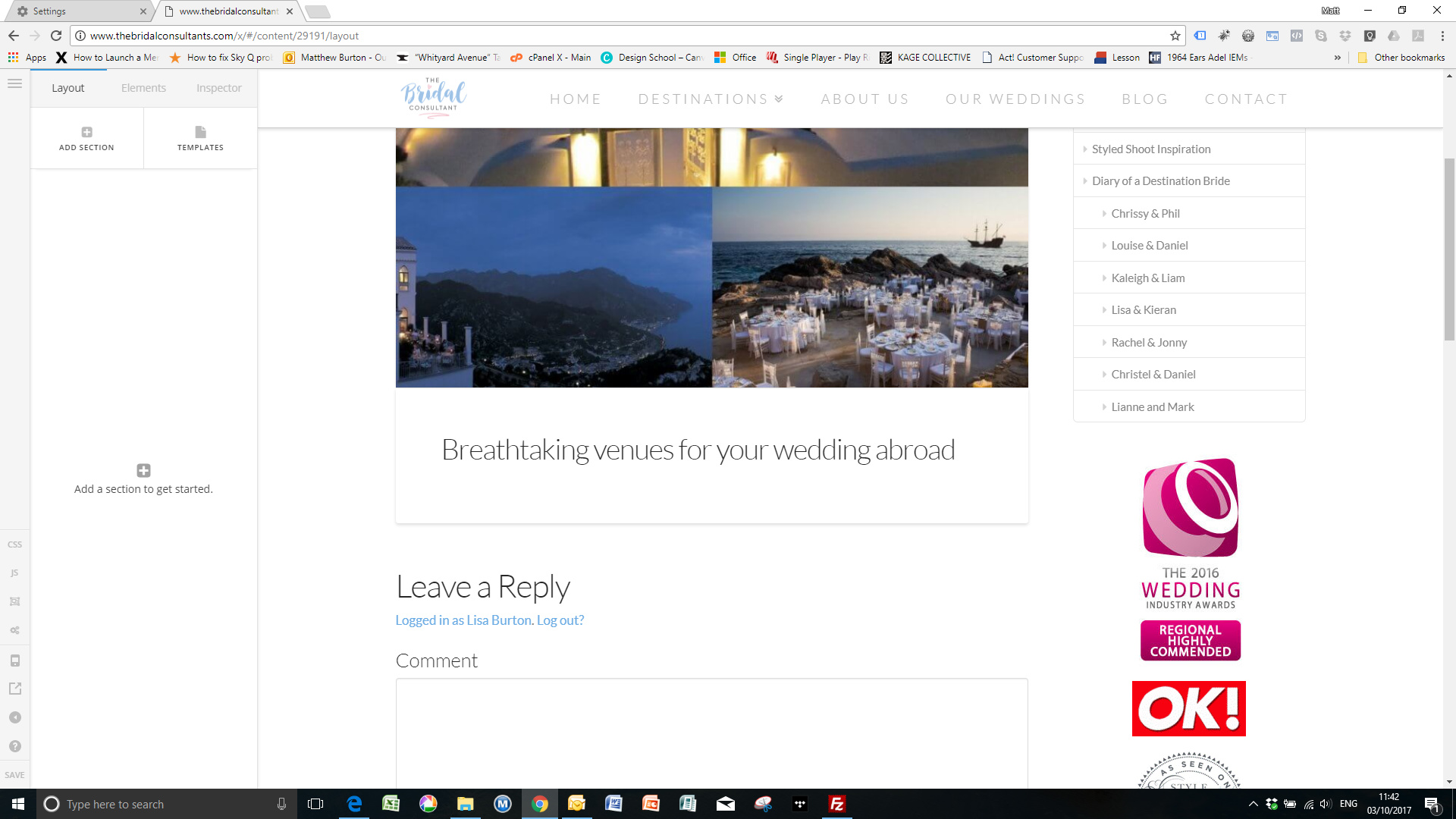Open FileZilla from the taskbar

tap(836, 804)
